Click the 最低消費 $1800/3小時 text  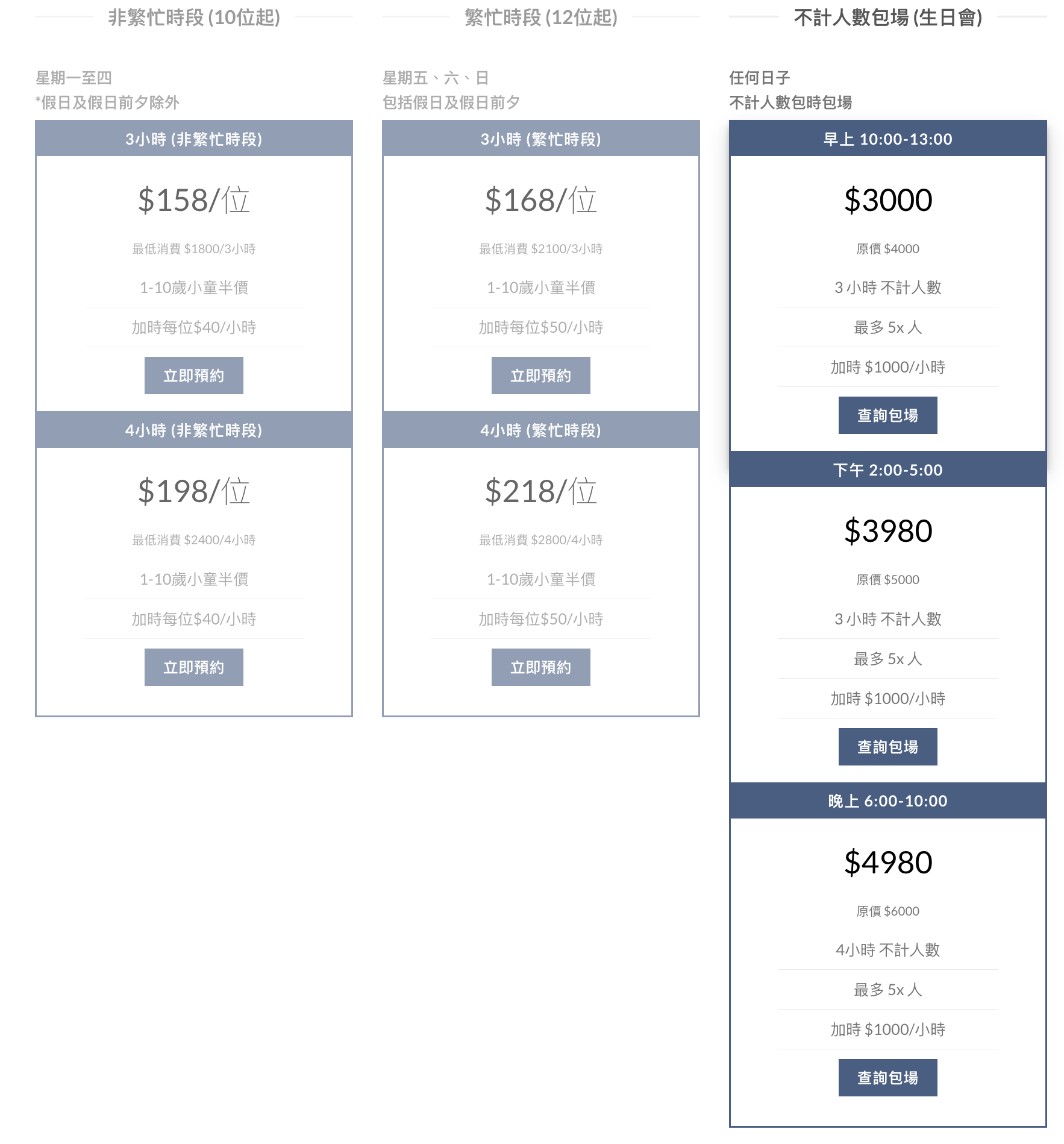point(193,249)
